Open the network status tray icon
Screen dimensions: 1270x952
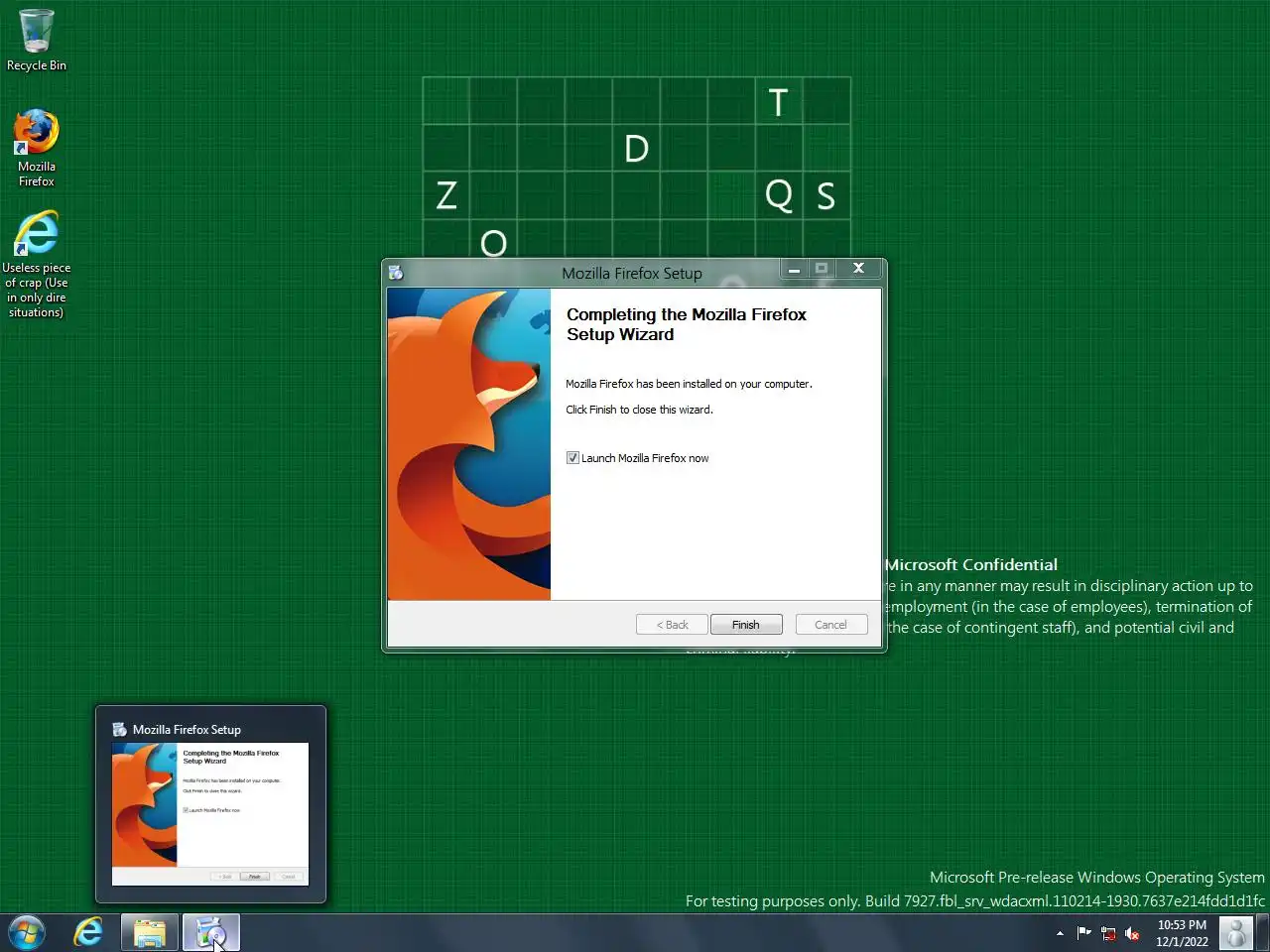tap(1108, 933)
